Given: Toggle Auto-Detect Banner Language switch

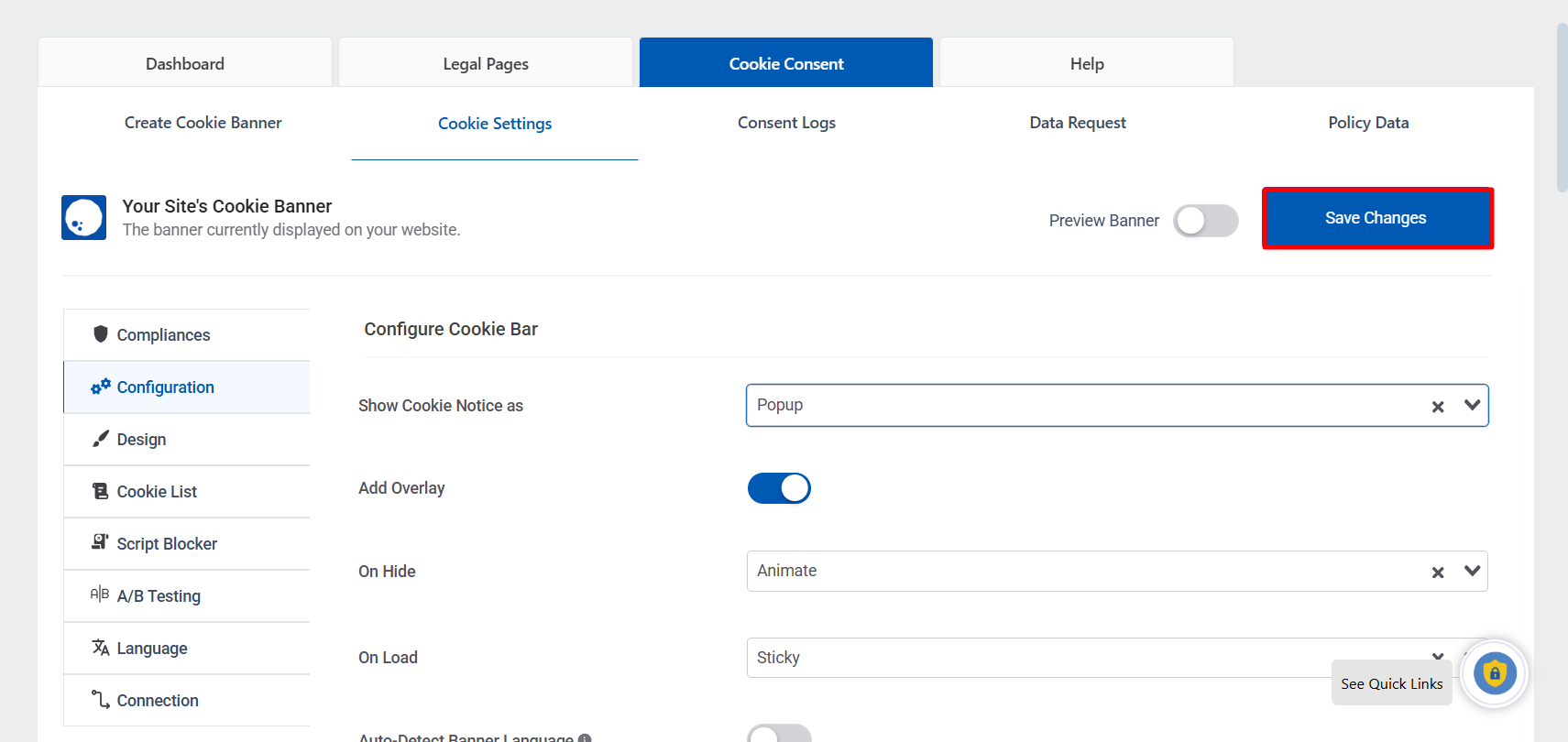Looking at the screenshot, I should click(779, 734).
